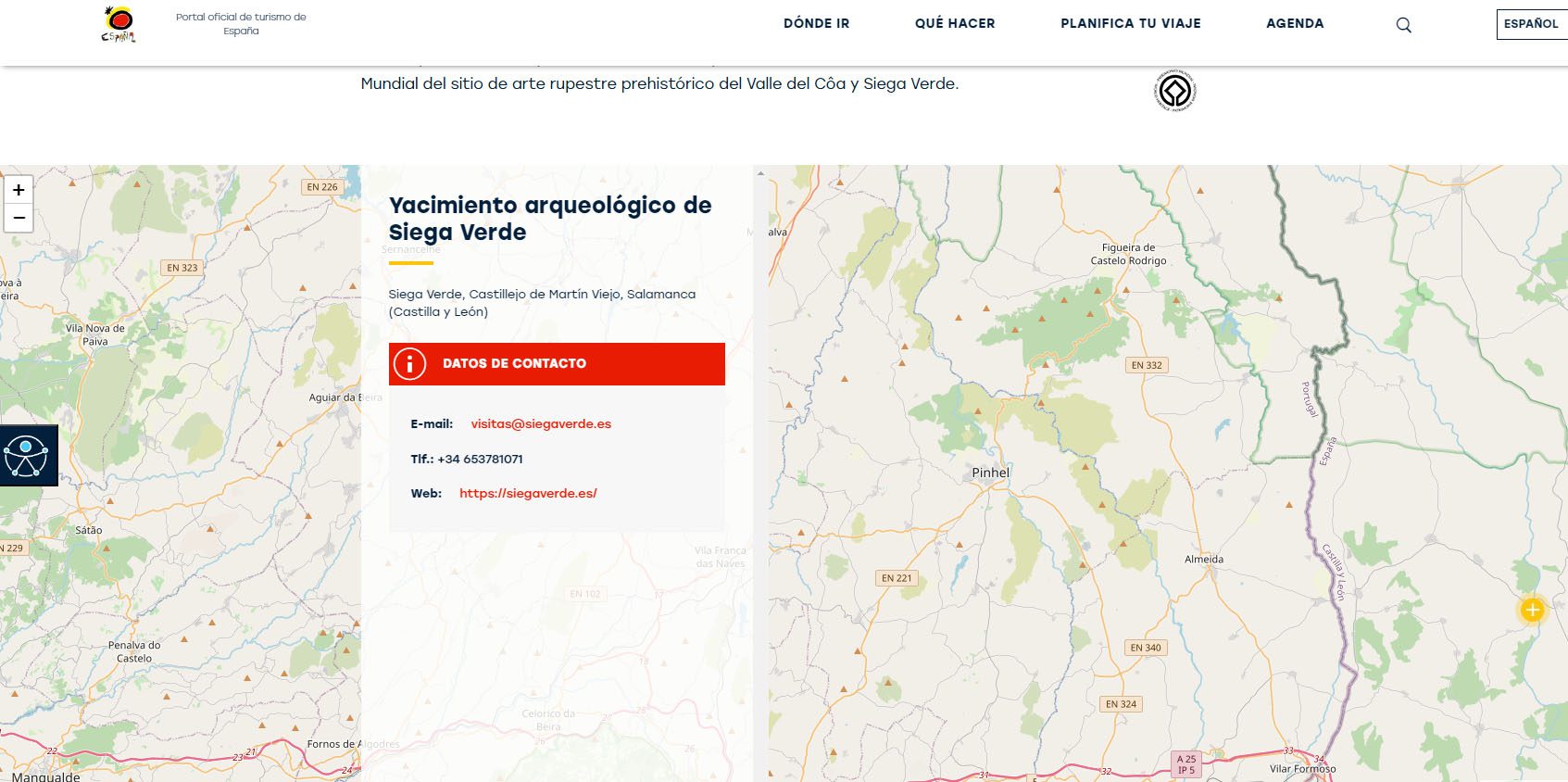Image resolution: width=1568 pixels, height=782 pixels.
Task: Open the PLANIFICA TU VIAJE menu
Action: pyautogui.click(x=1131, y=23)
